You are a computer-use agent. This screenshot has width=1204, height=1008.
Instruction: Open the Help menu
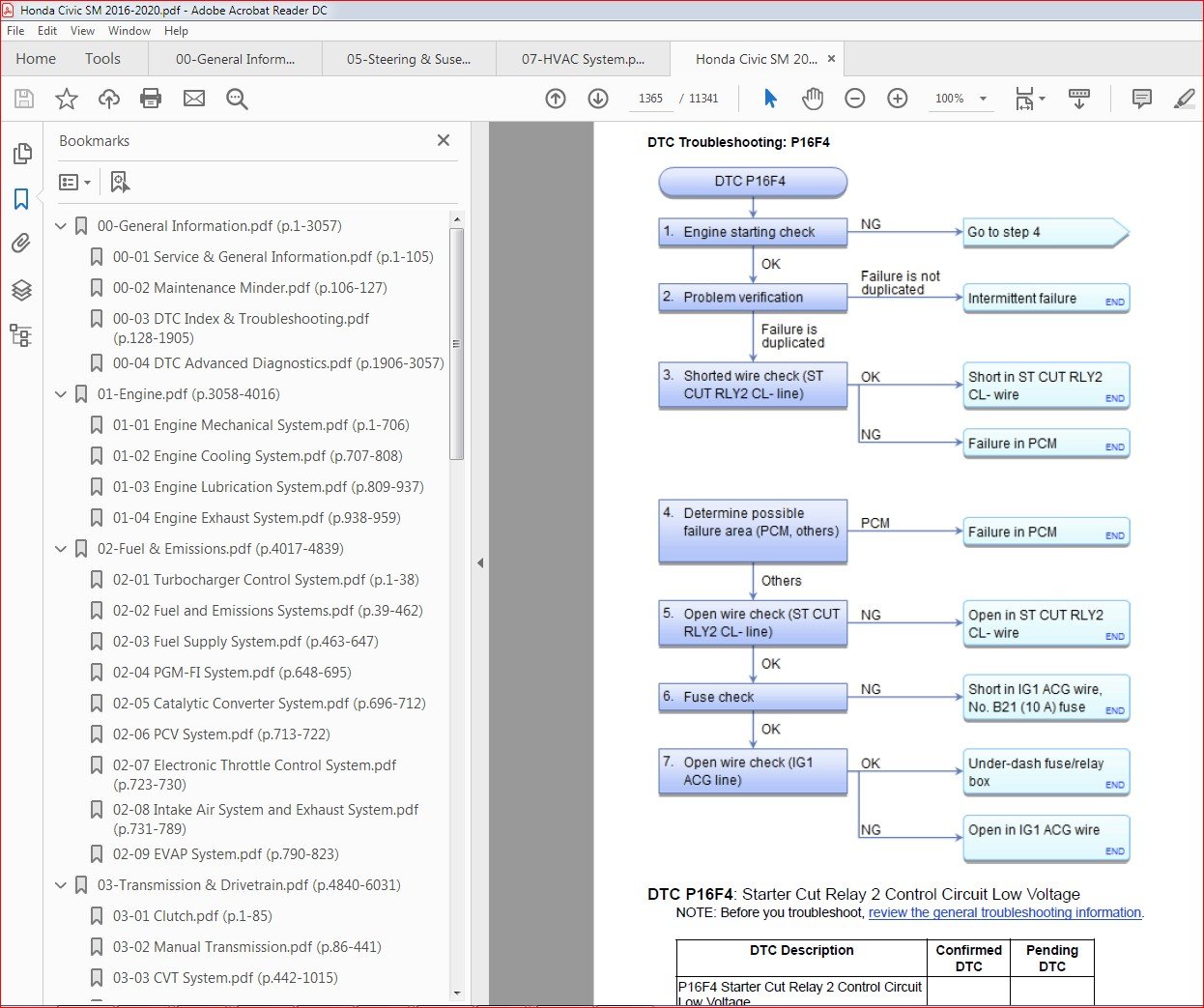pyautogui.click(x=176, y=31)
